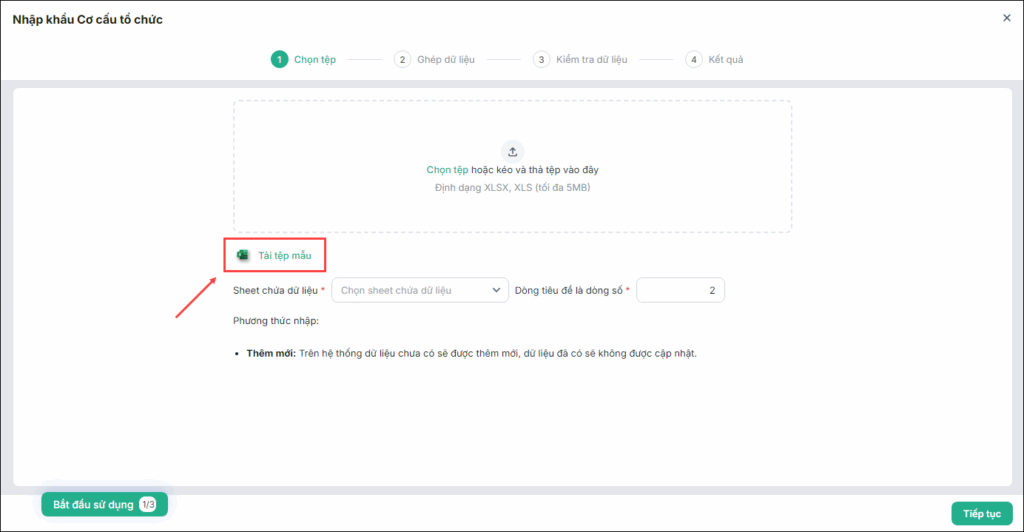Viewport: 1024px width, 532px height.
Task: Click the Excel icon beside Tải tệp mẫu
Action: pos(242,255)
